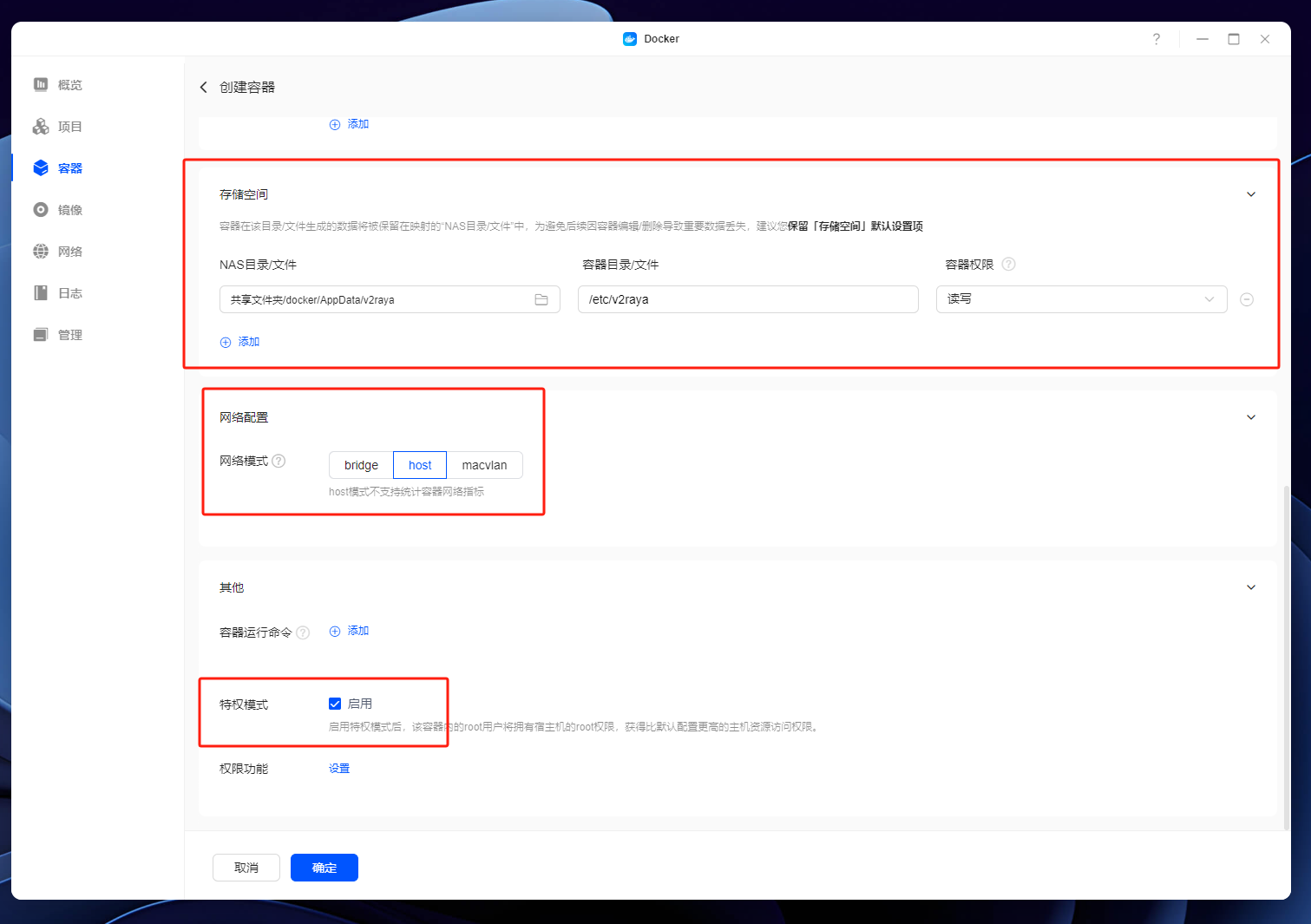Image resolution: width=1311 pixels, height=924 pixels.
Task: Click the 确定 button
Action: pyautogui.click(x=324, y=868)
